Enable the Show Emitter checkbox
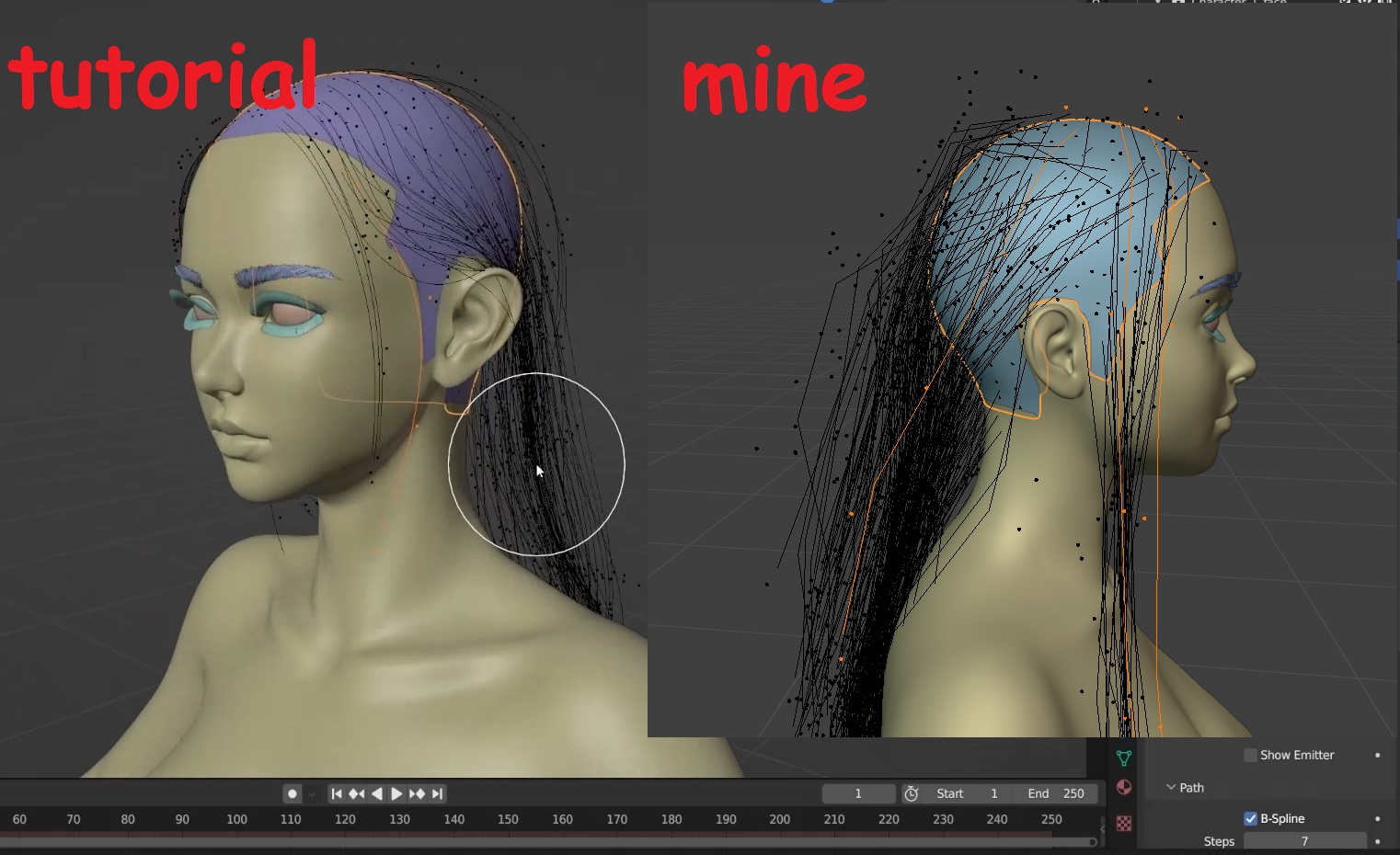The width and height of the screenshot is (1400, 855). point(1250,755)
